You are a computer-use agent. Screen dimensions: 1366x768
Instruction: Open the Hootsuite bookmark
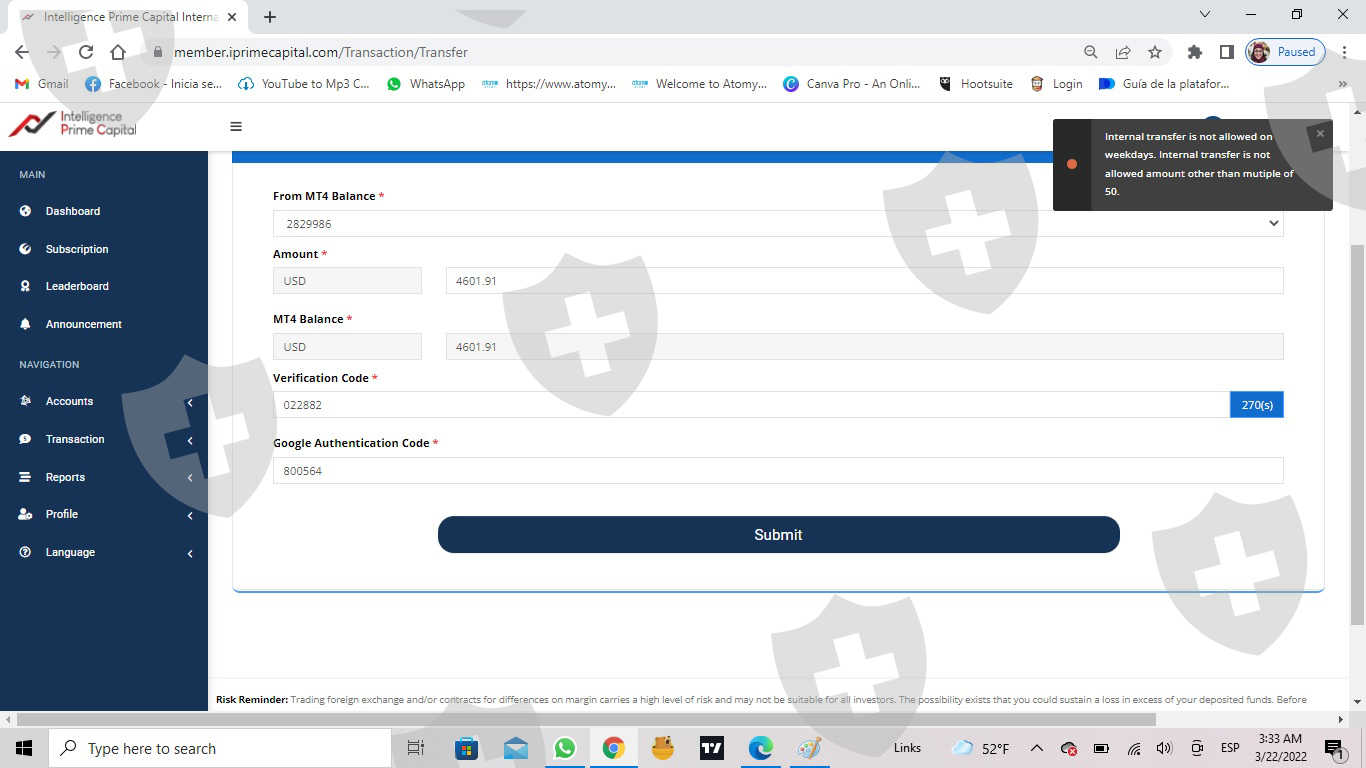point(976,84)
